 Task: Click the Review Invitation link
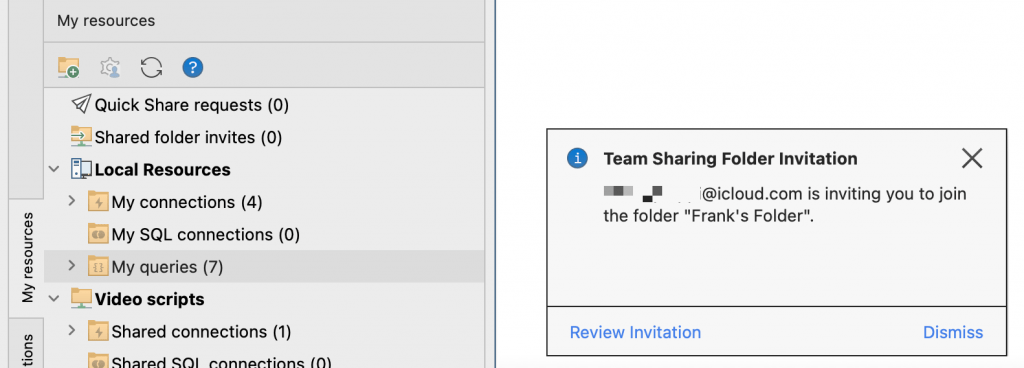click(635, 333)
